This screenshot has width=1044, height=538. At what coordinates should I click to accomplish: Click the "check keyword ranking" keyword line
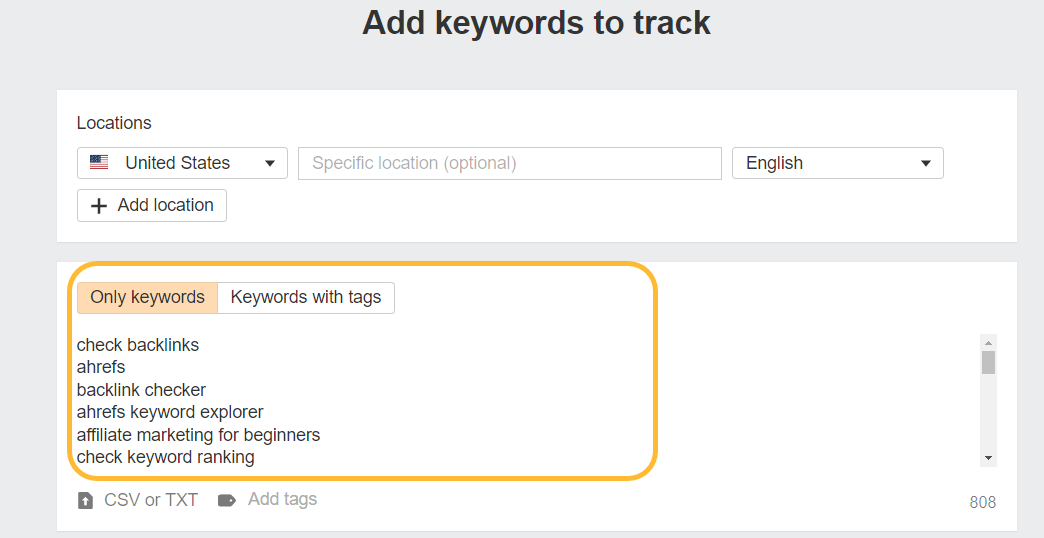(166, 457)
